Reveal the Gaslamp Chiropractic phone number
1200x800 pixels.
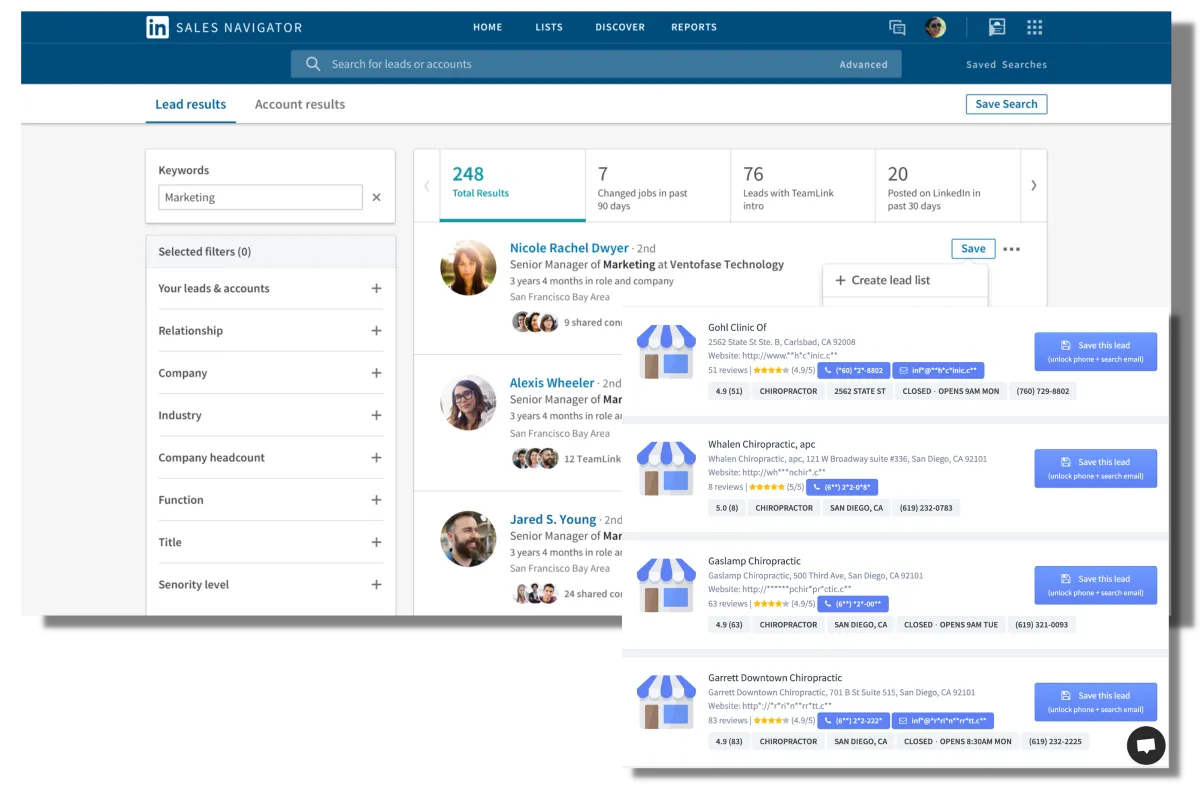853,604
